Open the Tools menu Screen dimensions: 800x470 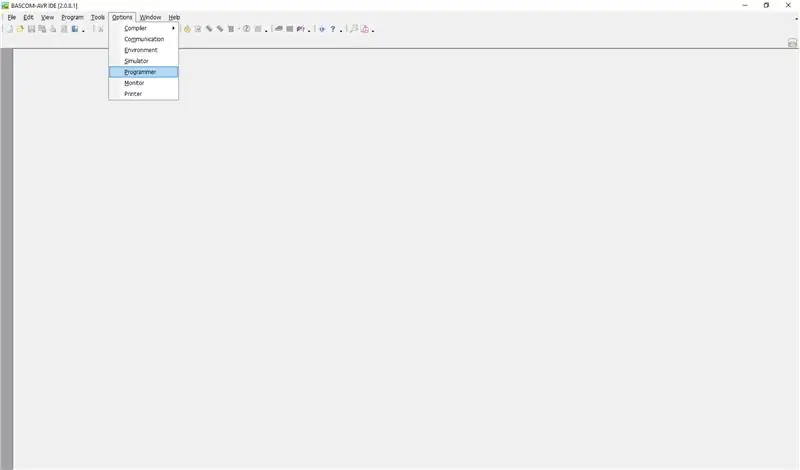click(98, 17)
